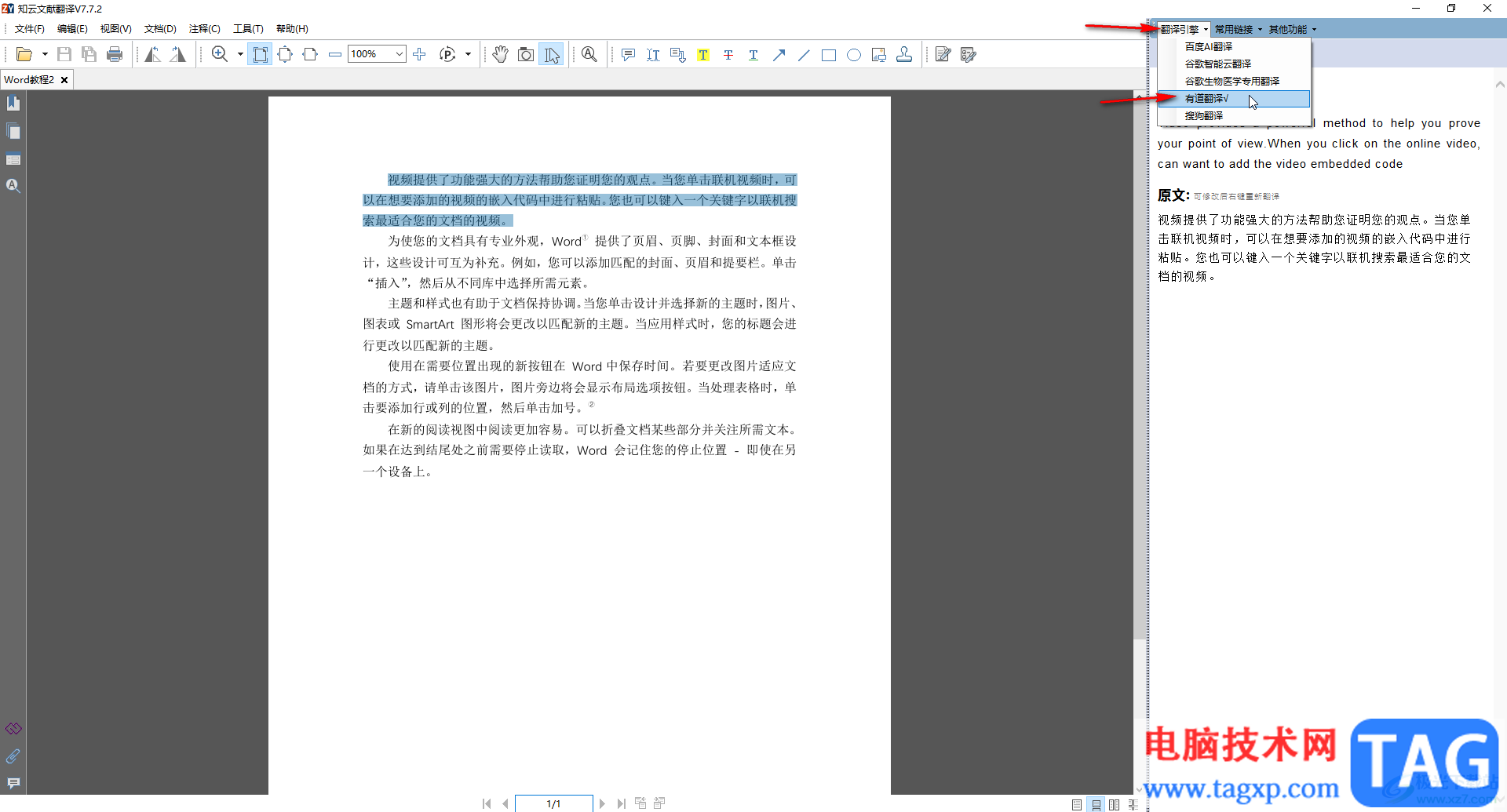The height and width of the screenshot is (812, 1507).
Task: Select the Line drawing tool
Action: tap(804, 54)
